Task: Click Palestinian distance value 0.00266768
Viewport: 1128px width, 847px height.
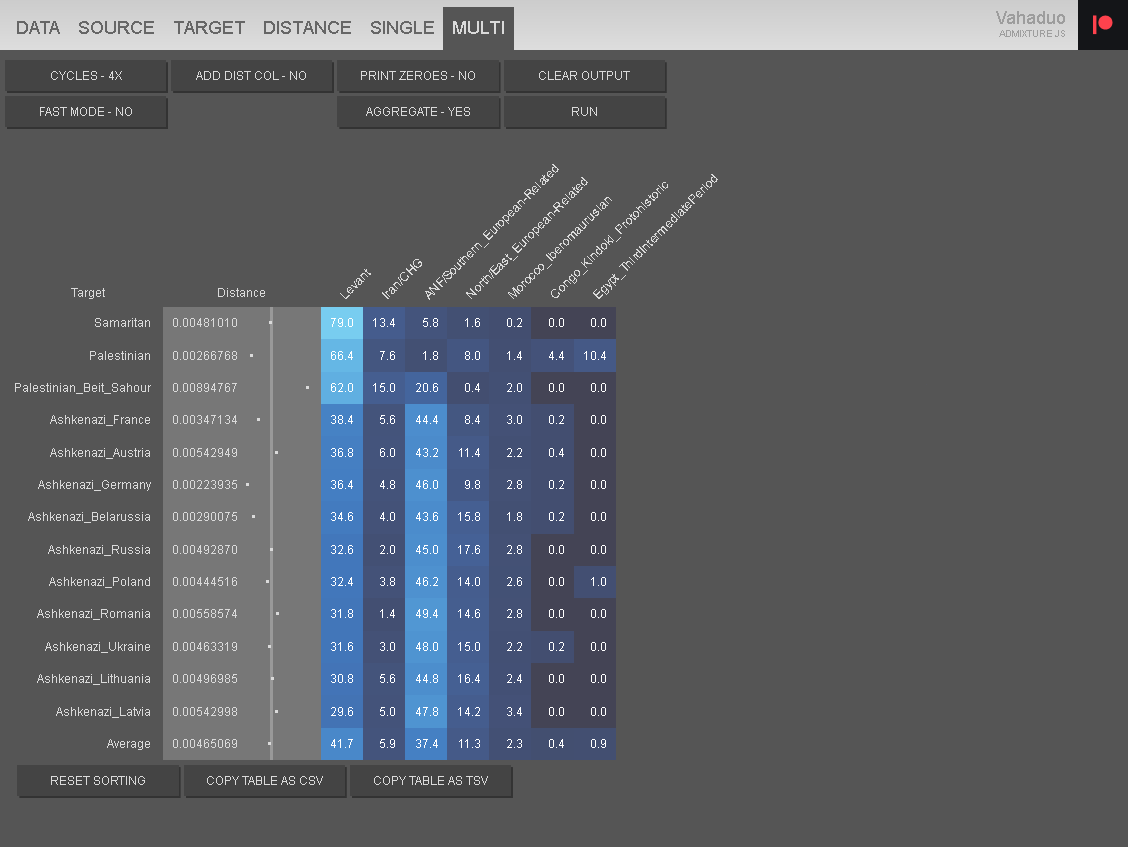Action: [x=205, y=355]
